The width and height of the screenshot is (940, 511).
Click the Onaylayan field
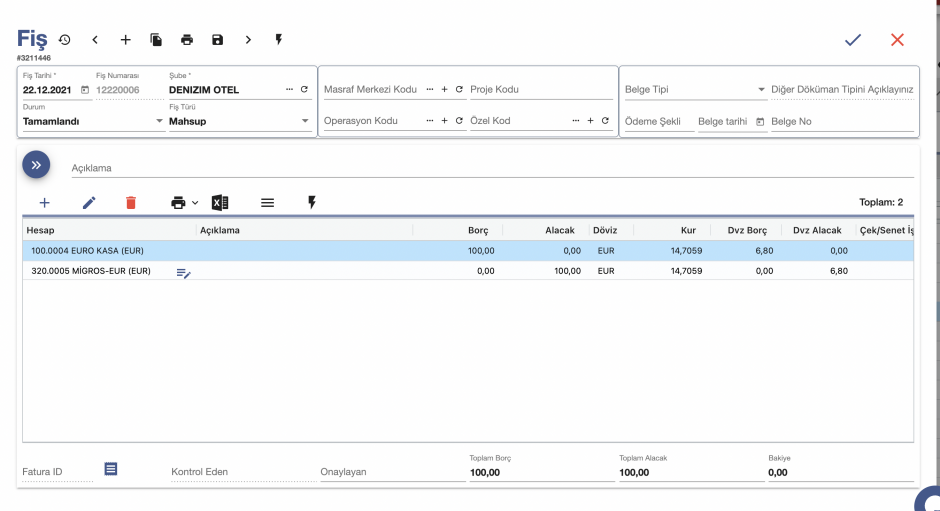(x=393, y=471)
